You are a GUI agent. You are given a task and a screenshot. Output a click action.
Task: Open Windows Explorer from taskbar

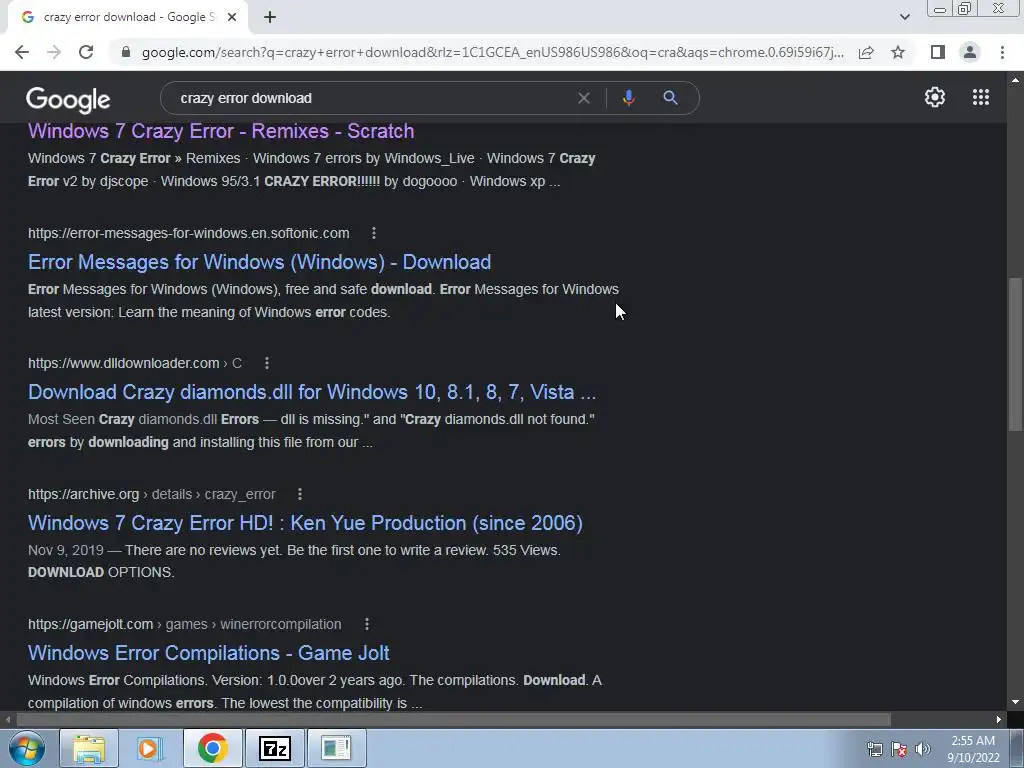(89, 748)
